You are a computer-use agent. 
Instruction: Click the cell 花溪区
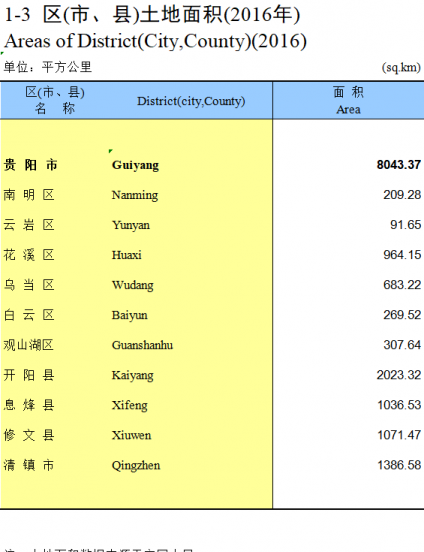click(x=29, y=255)
